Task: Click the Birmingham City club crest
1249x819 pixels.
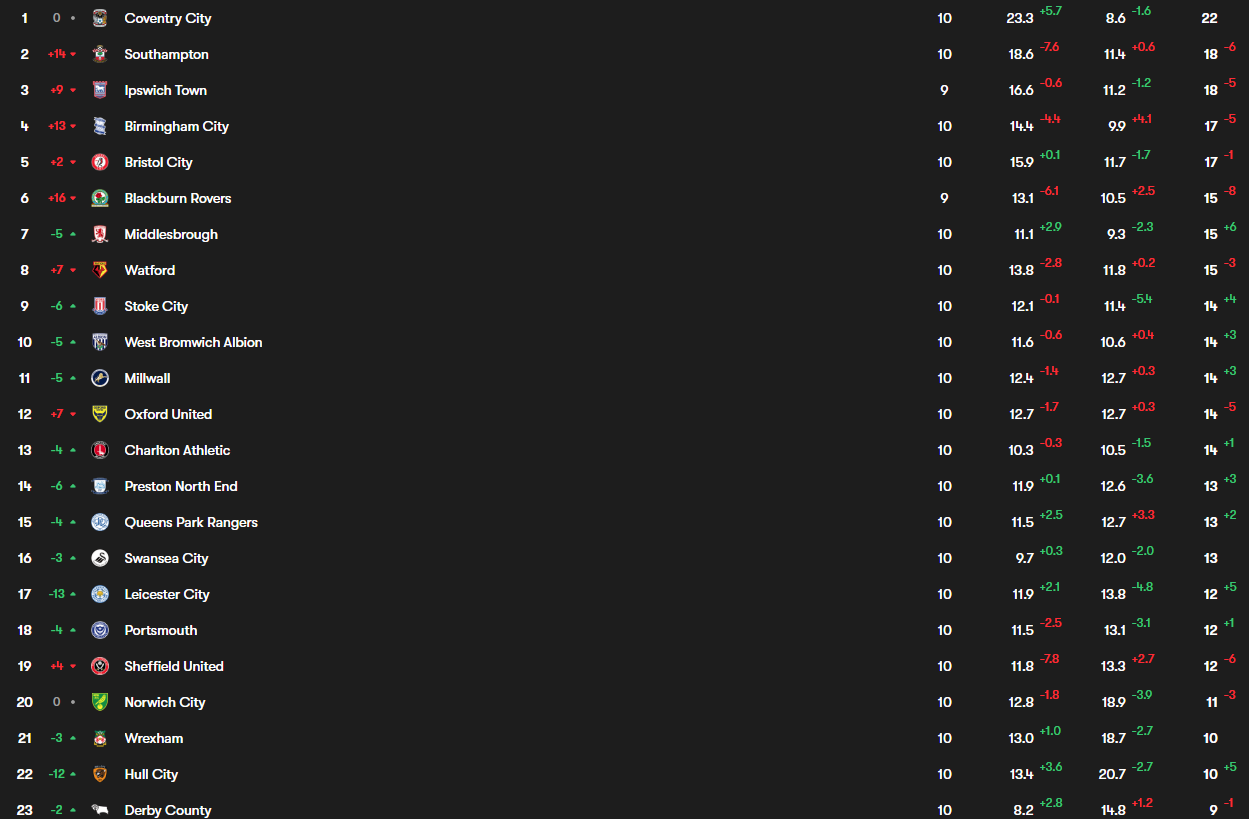Action: click(x=99, y=126)
